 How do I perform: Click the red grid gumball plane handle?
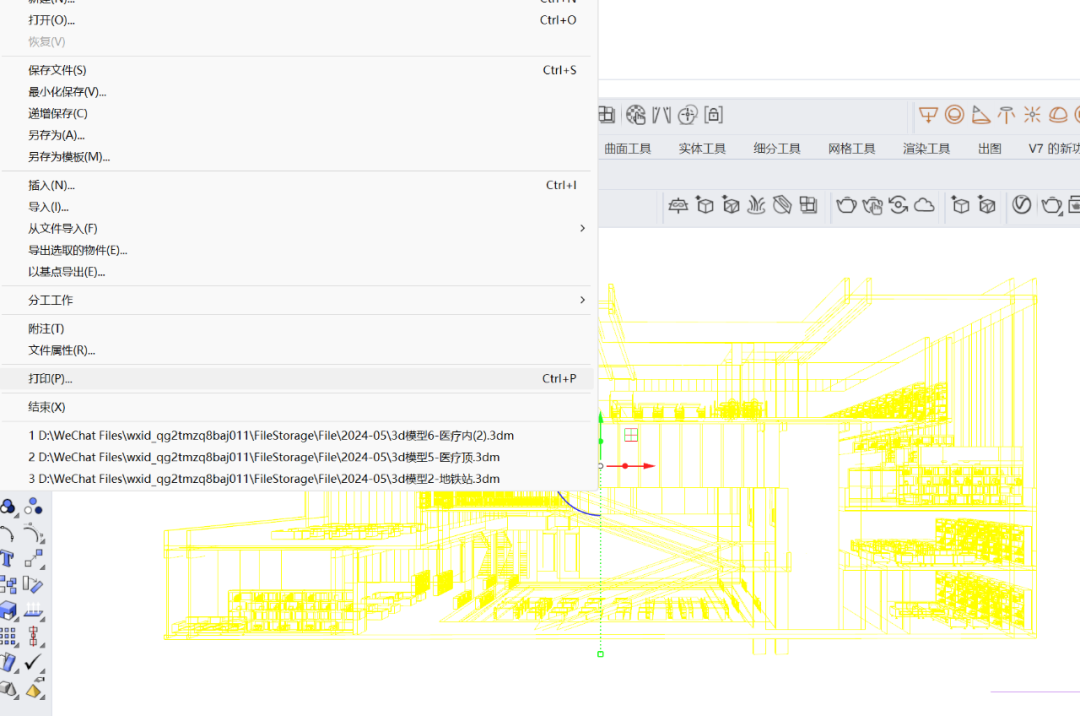click(x=631, y=434)
